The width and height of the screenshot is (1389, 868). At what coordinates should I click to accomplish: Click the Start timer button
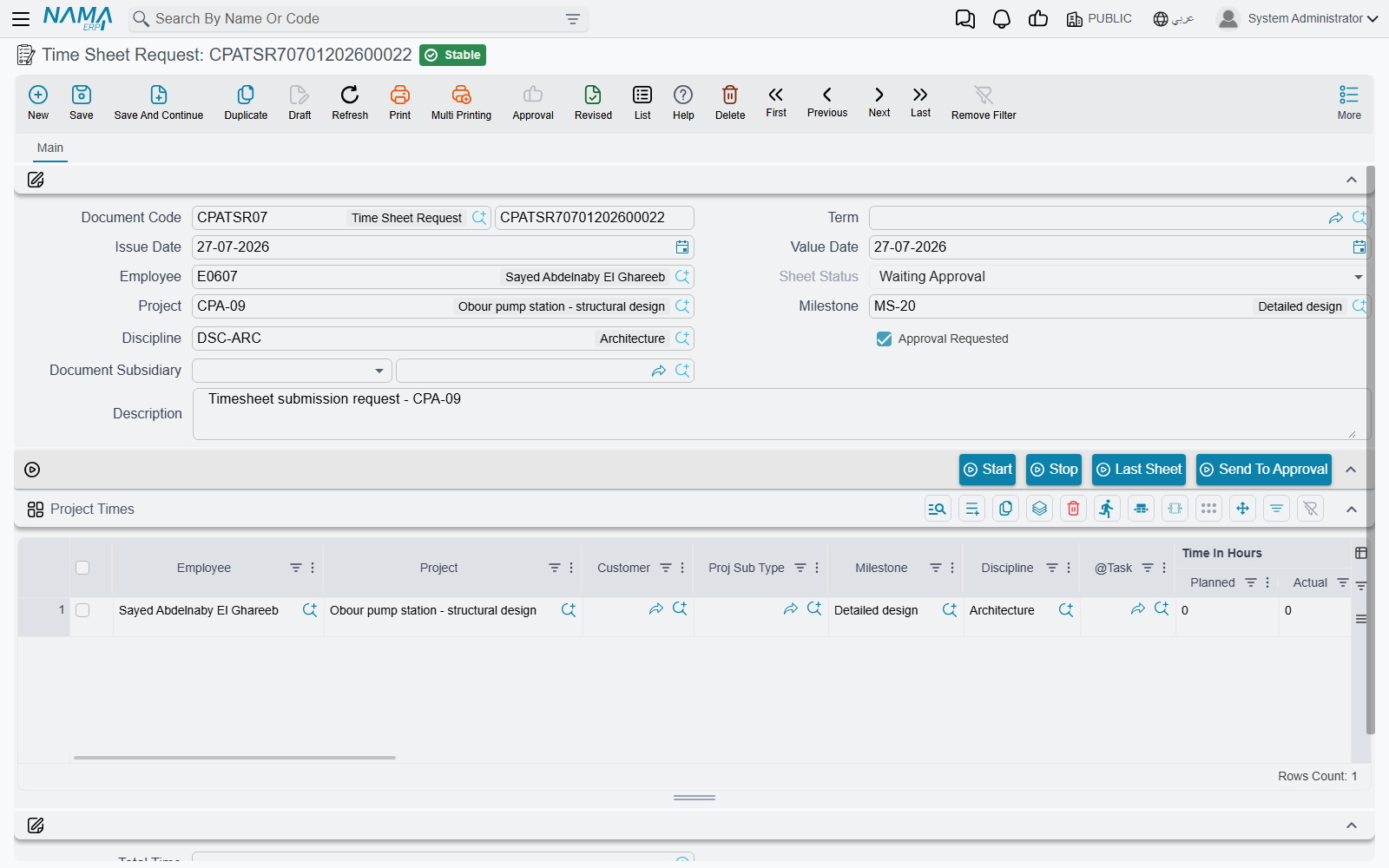988,470
